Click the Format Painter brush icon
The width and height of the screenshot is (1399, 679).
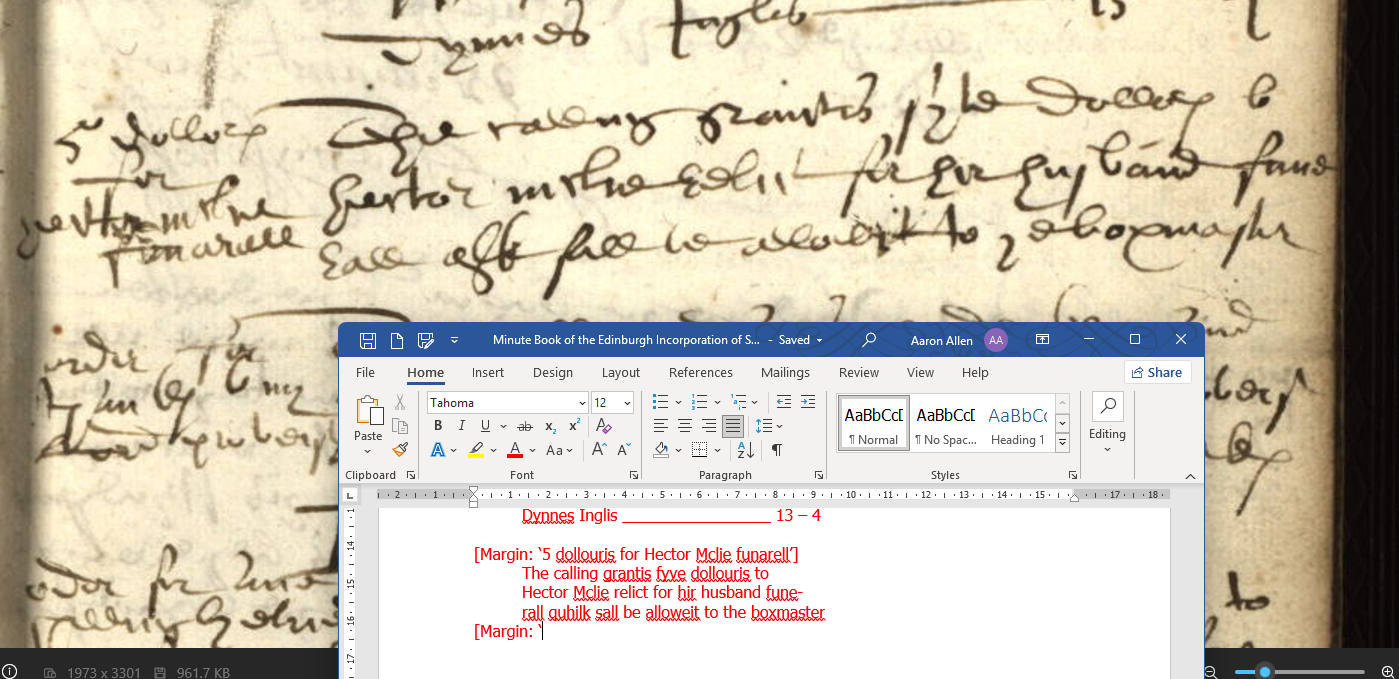tap(400, 450)
